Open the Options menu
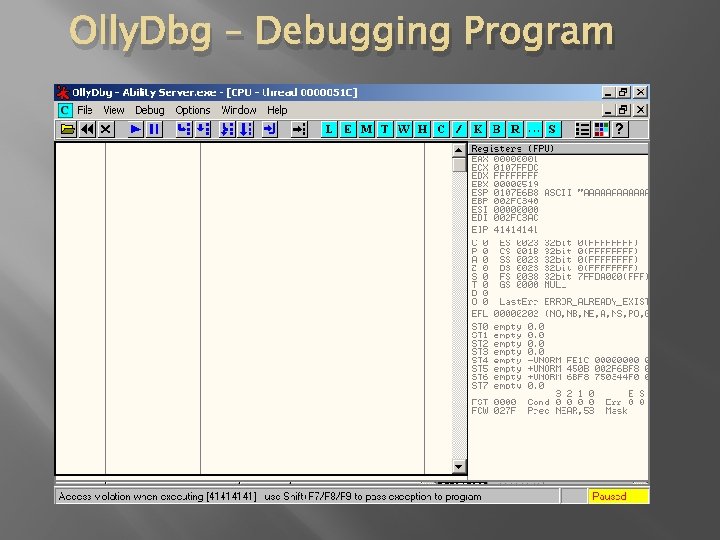 point(193,110)
